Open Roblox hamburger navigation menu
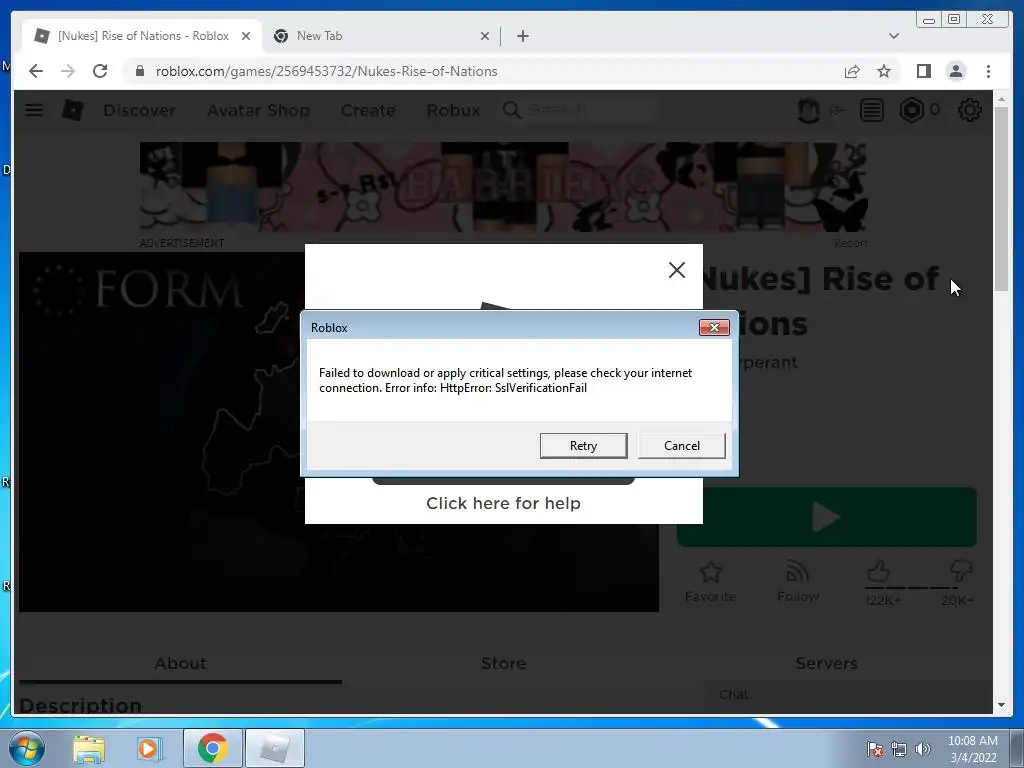1024x768 pixels. (34, 110)
